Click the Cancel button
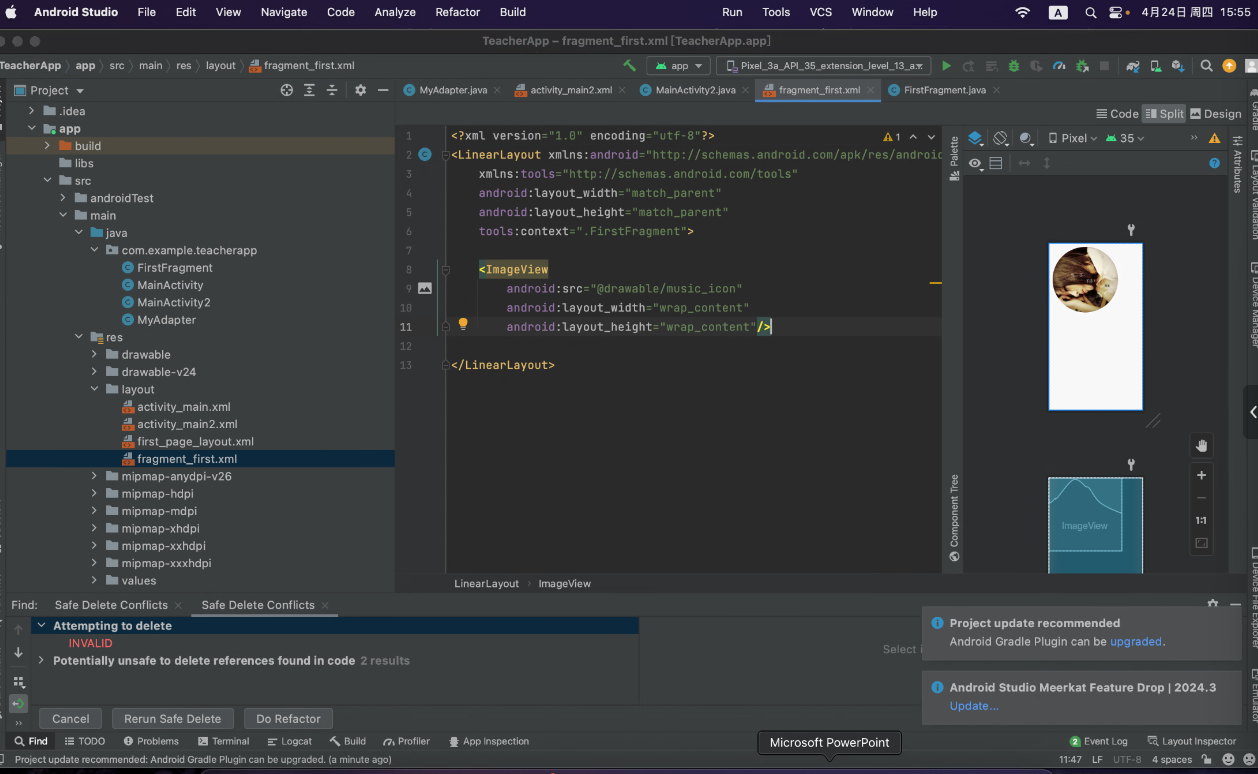The height and width of the screenshot is (774, 1258). [x=71, y=719]
